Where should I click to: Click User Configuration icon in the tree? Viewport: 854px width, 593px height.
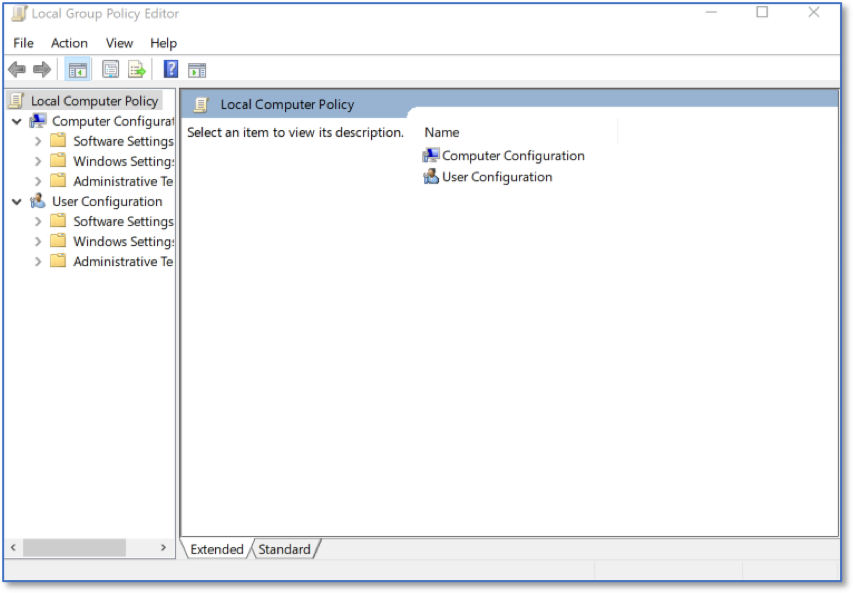(38, 201)
